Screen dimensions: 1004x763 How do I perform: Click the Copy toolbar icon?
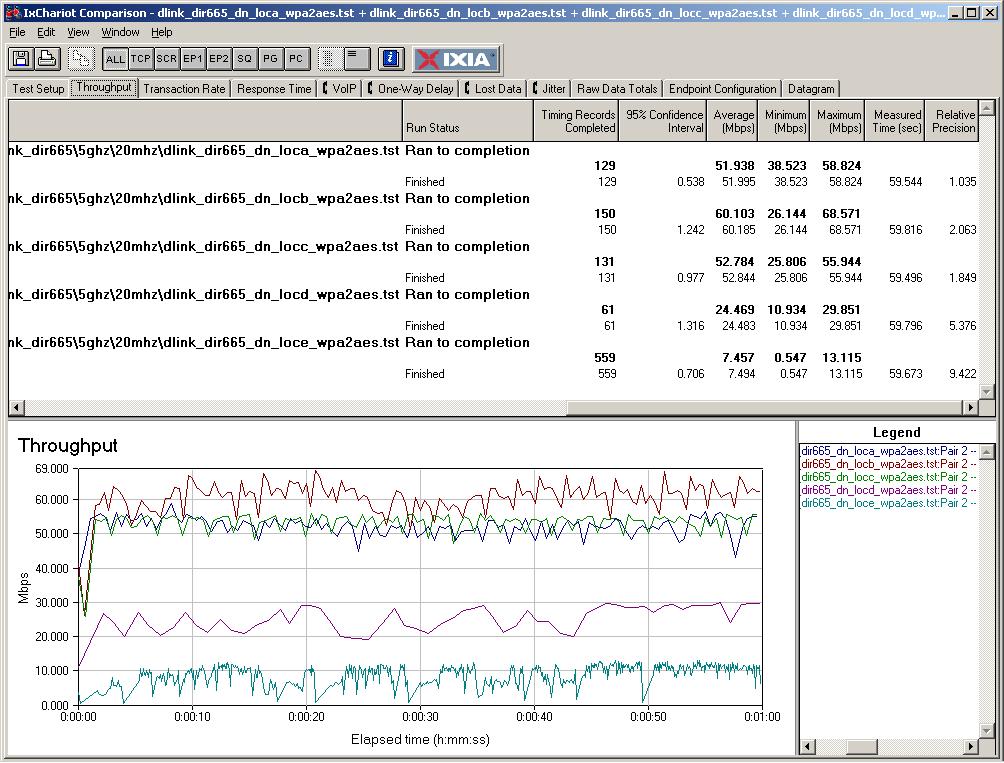(x=81, y=59)
